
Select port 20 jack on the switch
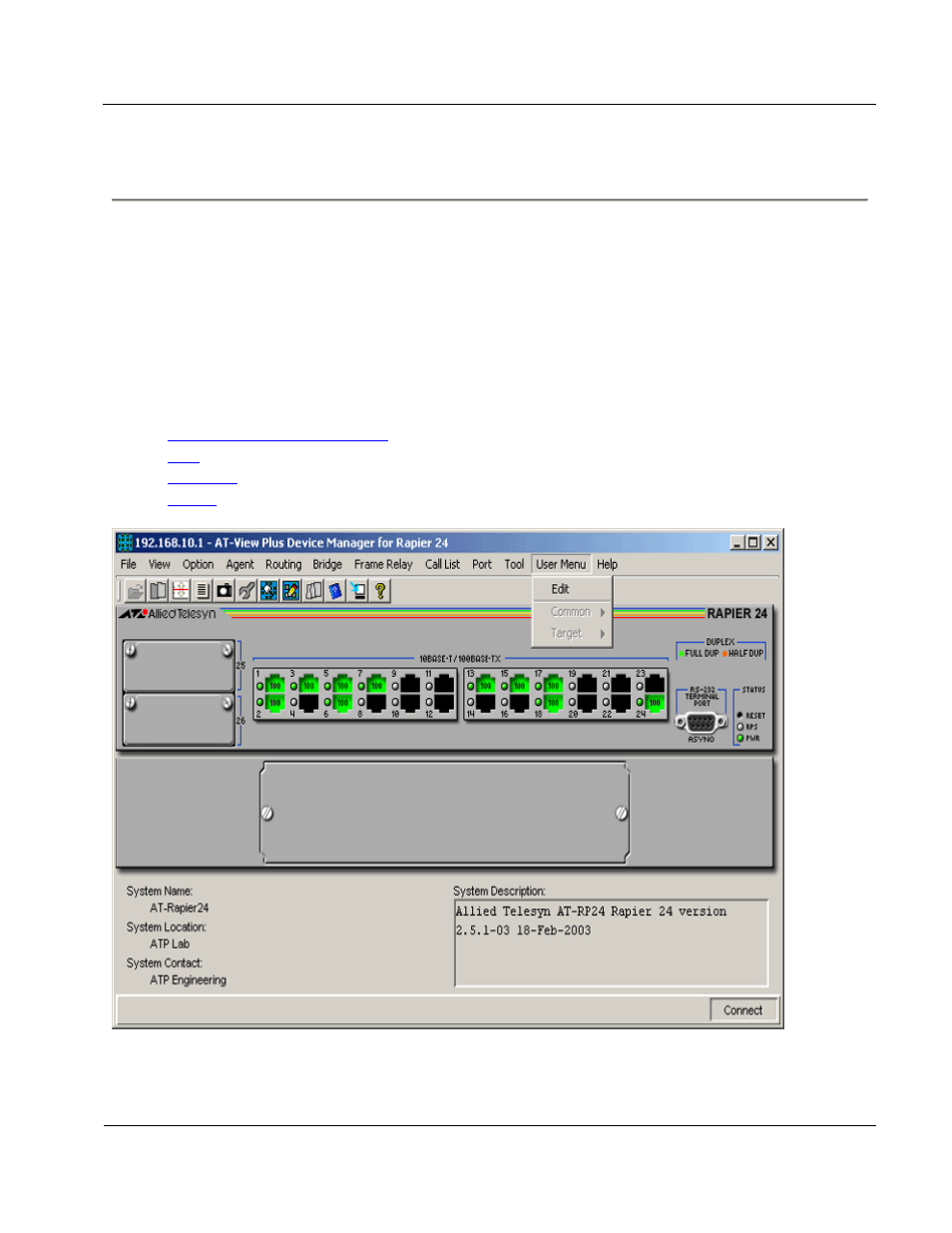pos(588,703)
